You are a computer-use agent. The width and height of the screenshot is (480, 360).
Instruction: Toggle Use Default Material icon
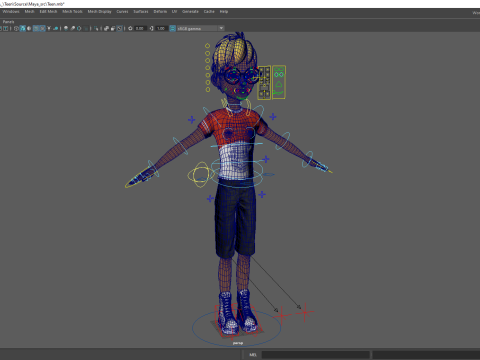click(x=29, y=28)
